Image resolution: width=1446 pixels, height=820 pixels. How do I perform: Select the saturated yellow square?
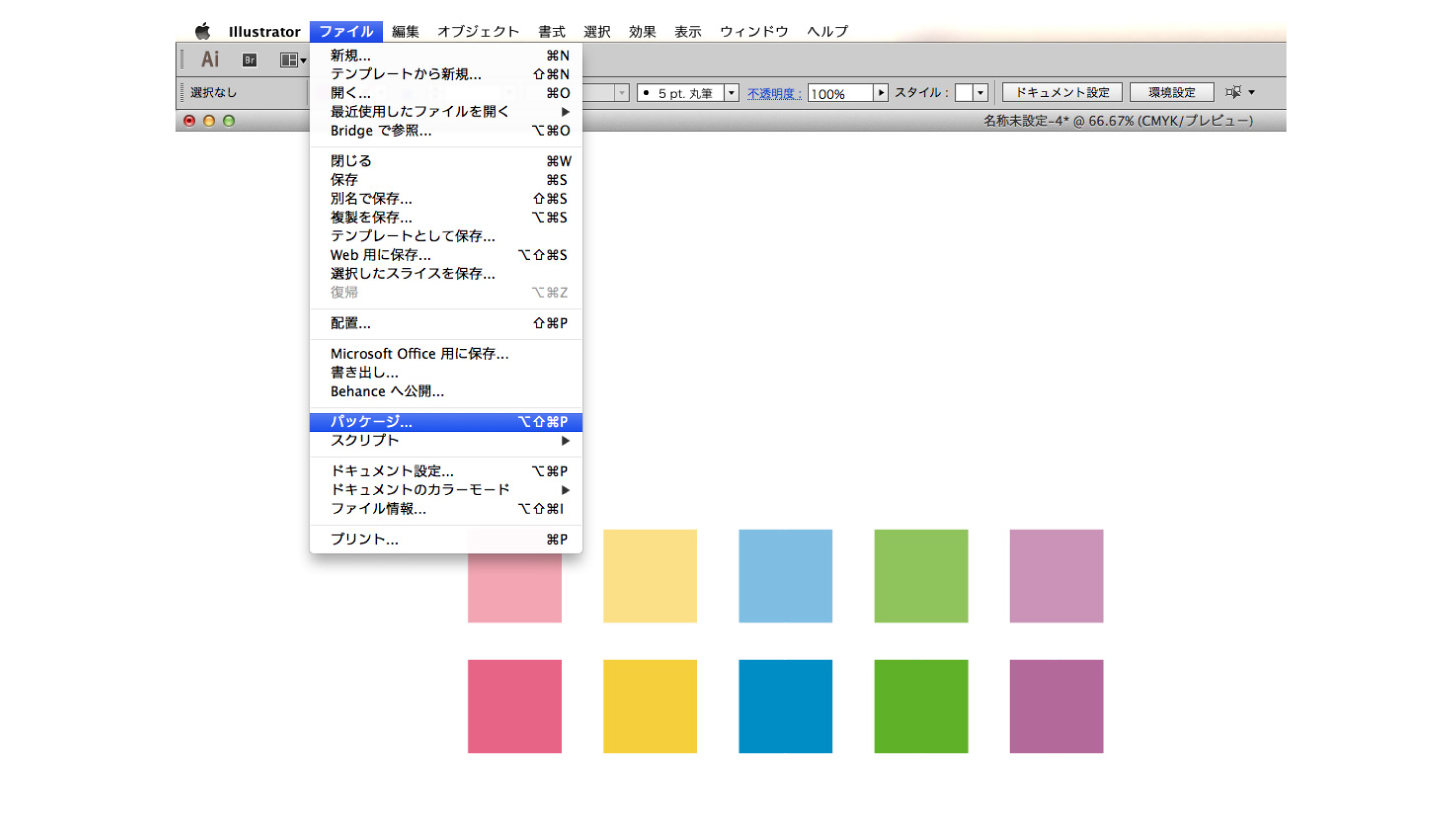[x=650, y=706]
